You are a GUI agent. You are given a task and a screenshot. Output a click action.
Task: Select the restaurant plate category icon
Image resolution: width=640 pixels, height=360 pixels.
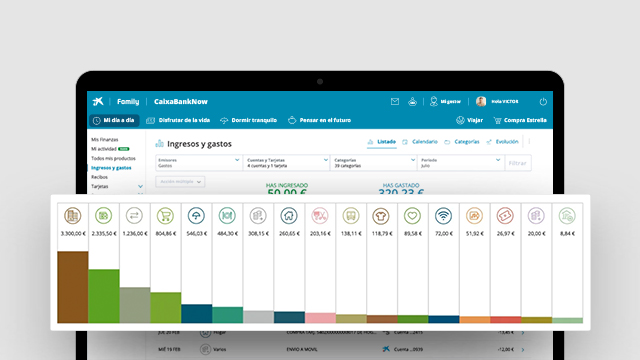[x=227, y=216]
